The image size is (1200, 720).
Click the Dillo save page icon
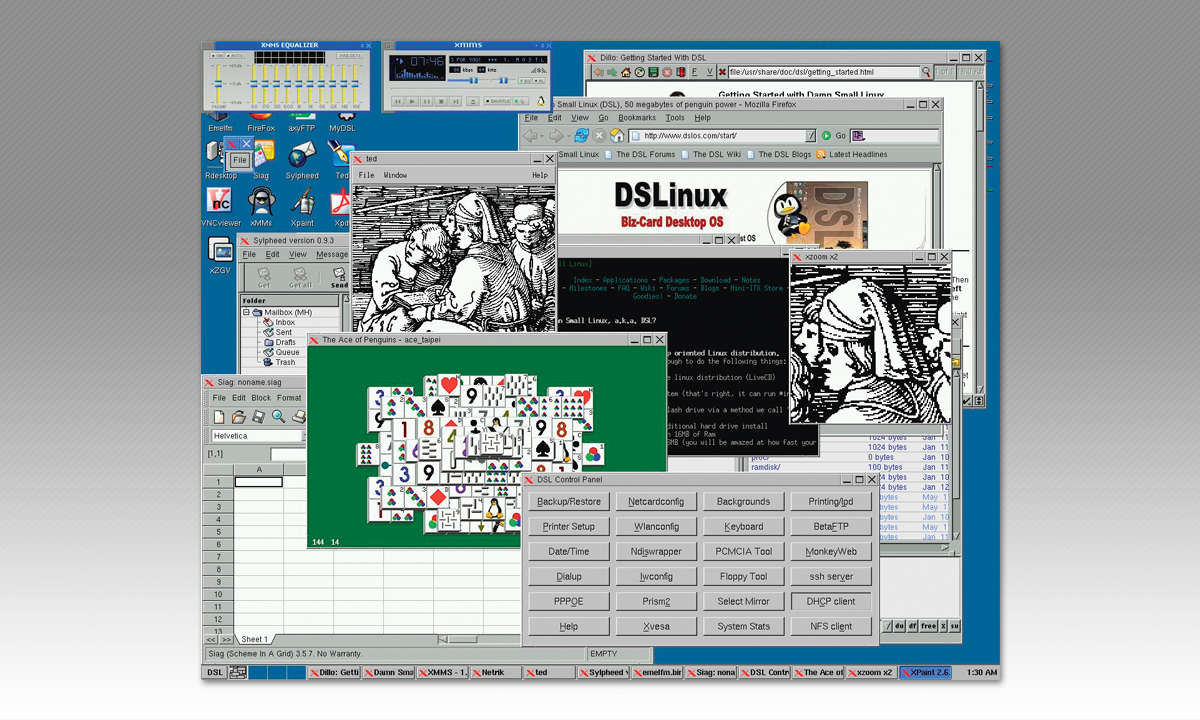tap(652, 72)
